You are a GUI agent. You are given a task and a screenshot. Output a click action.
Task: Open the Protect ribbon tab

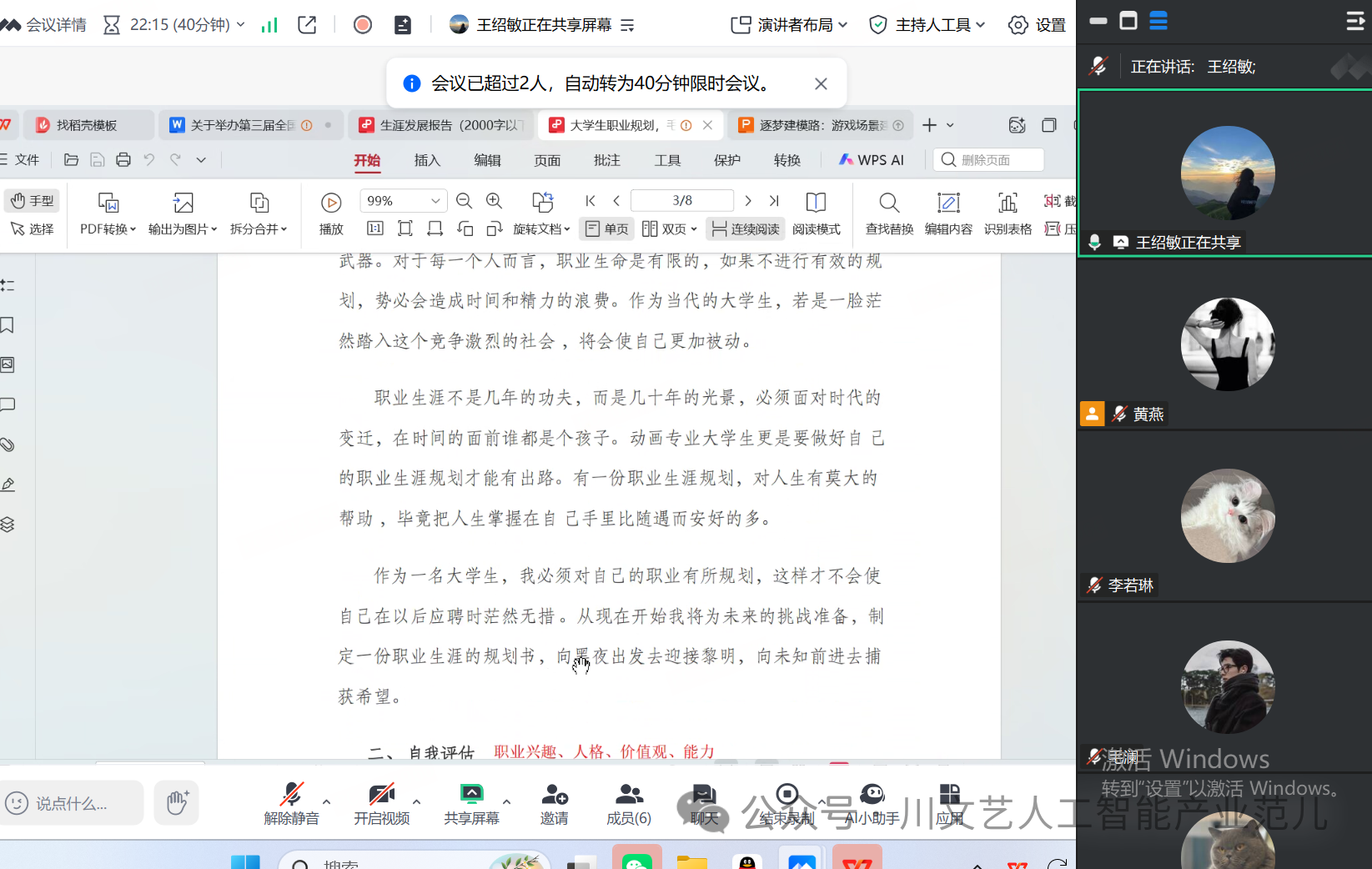click(x=726, y=160)
